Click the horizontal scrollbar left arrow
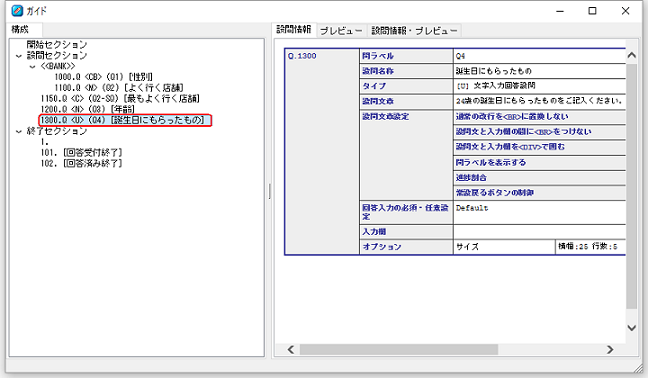This screenshot has width=648, height=378. (291, 349)
